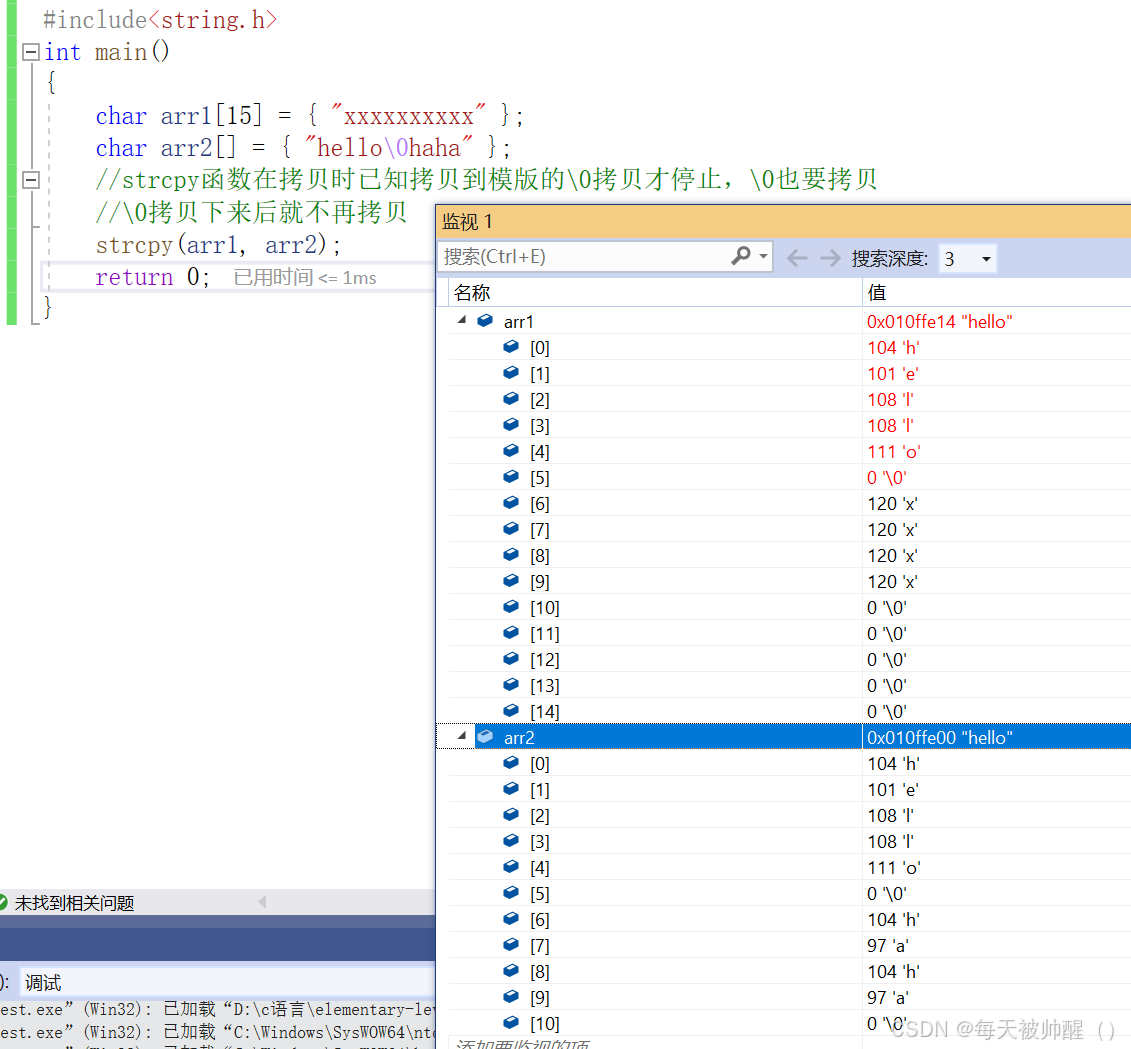Select arr2 [2] row name

tap(540, 815)
